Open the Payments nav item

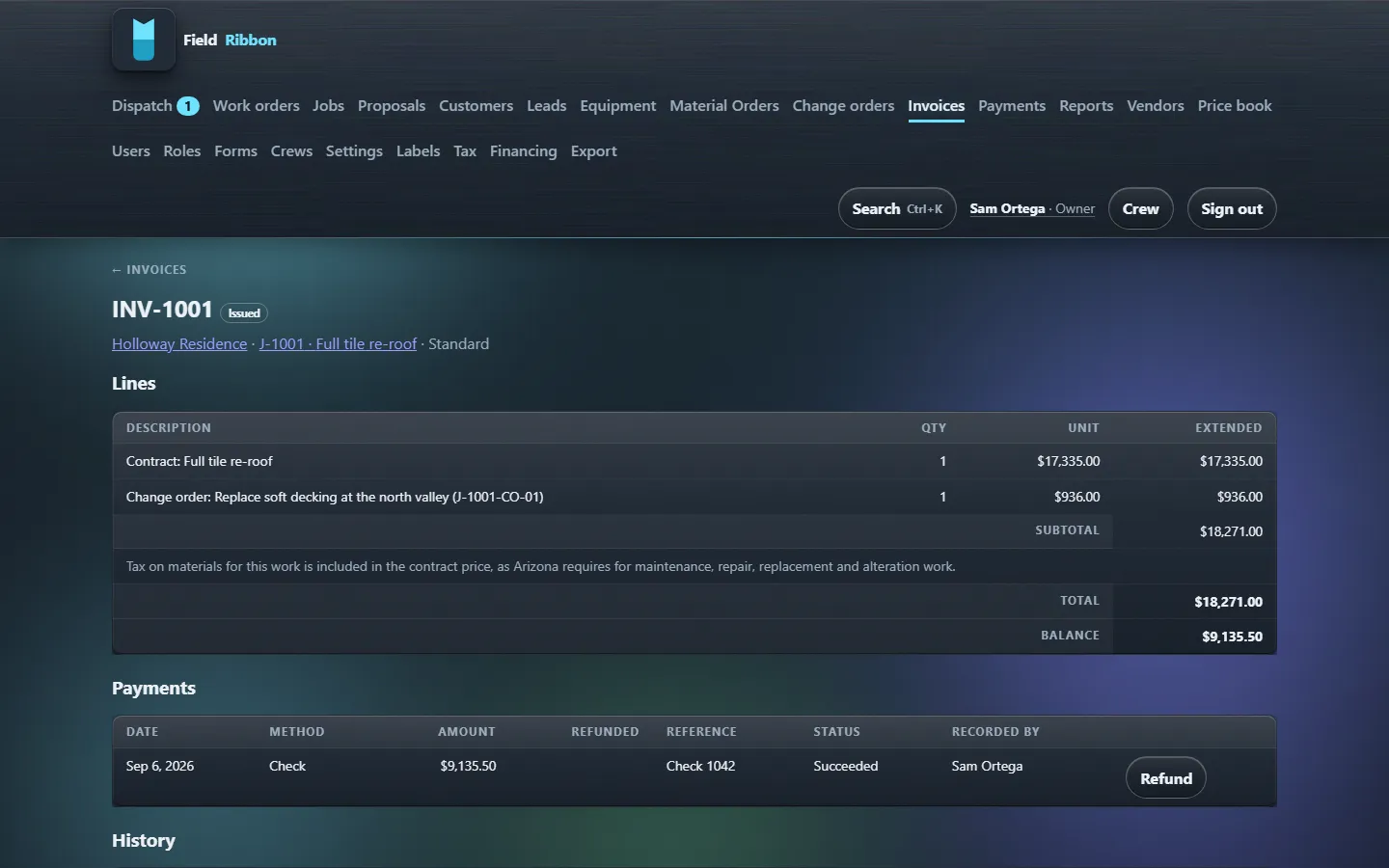tap(1012, 106)
